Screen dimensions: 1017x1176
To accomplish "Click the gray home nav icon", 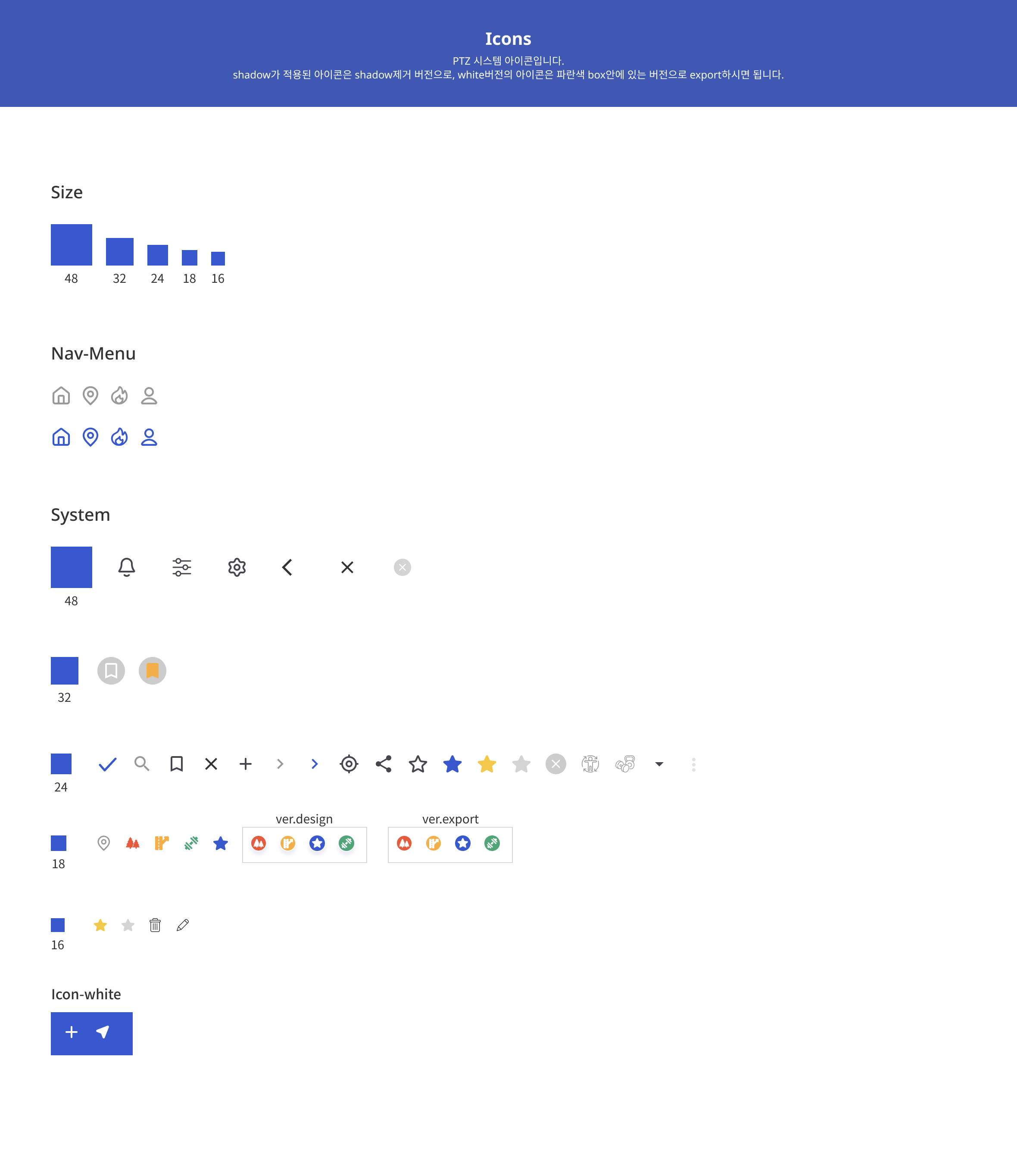I will pos(61,396).
